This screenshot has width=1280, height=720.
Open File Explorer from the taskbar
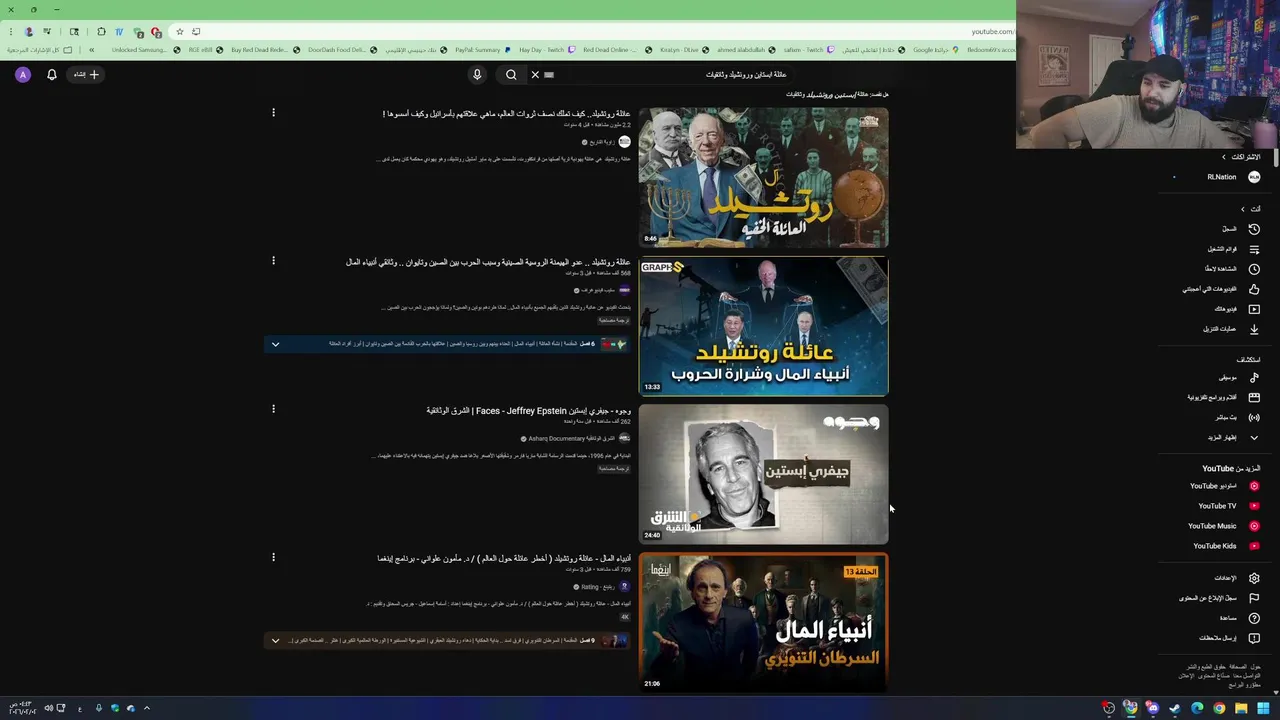click(x=1241, y=708)
